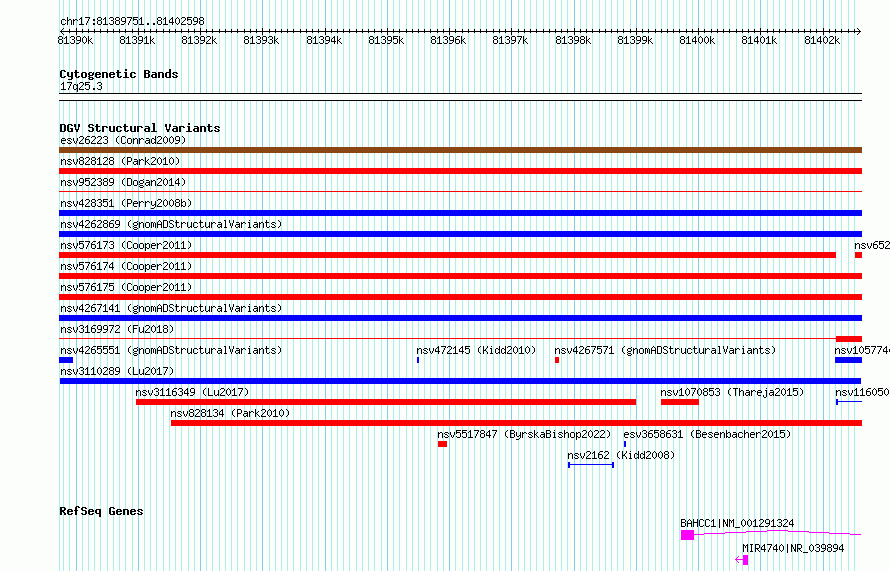Click the Cytogenetic Bands track title
Screen dimensions: 890x571
click(119, 74)
